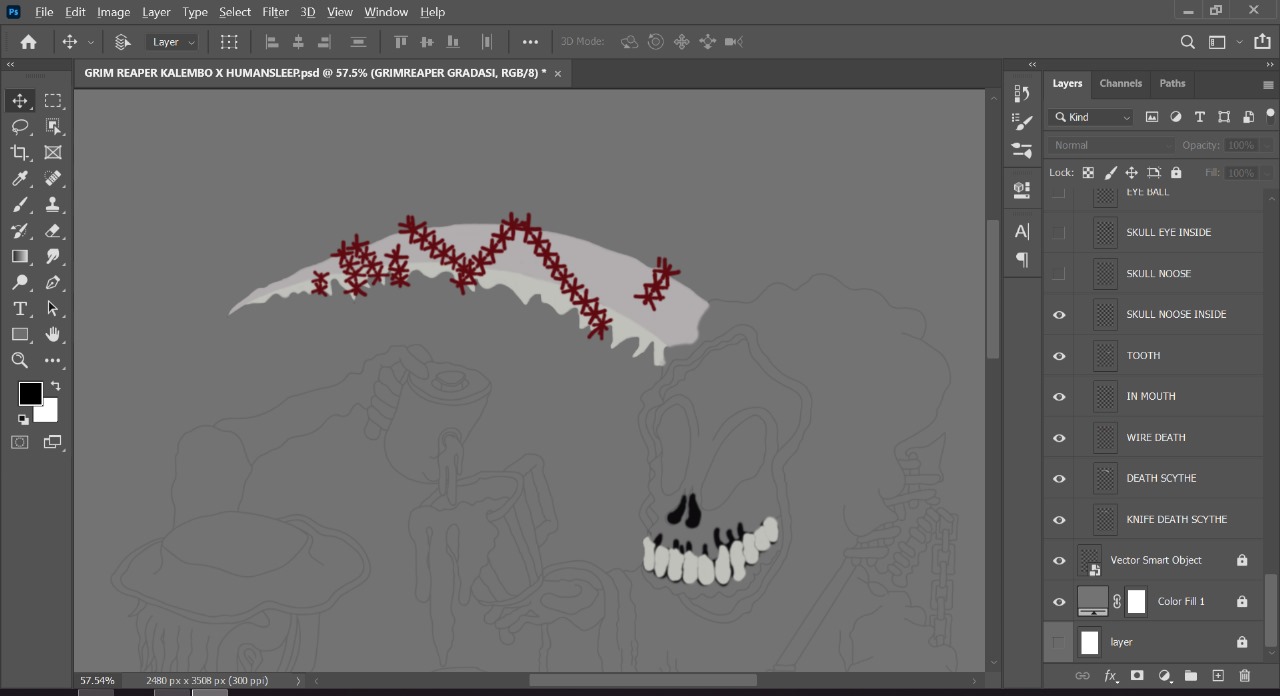1280x696 pixels.
Task: Select the Path Selection tool
Action: pos(53,309)
